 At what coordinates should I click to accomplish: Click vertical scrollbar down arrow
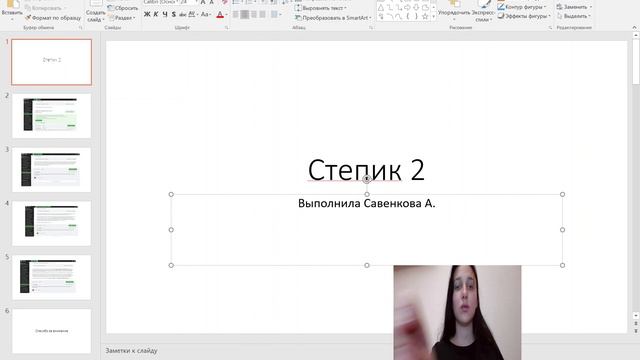pos(636,316)
